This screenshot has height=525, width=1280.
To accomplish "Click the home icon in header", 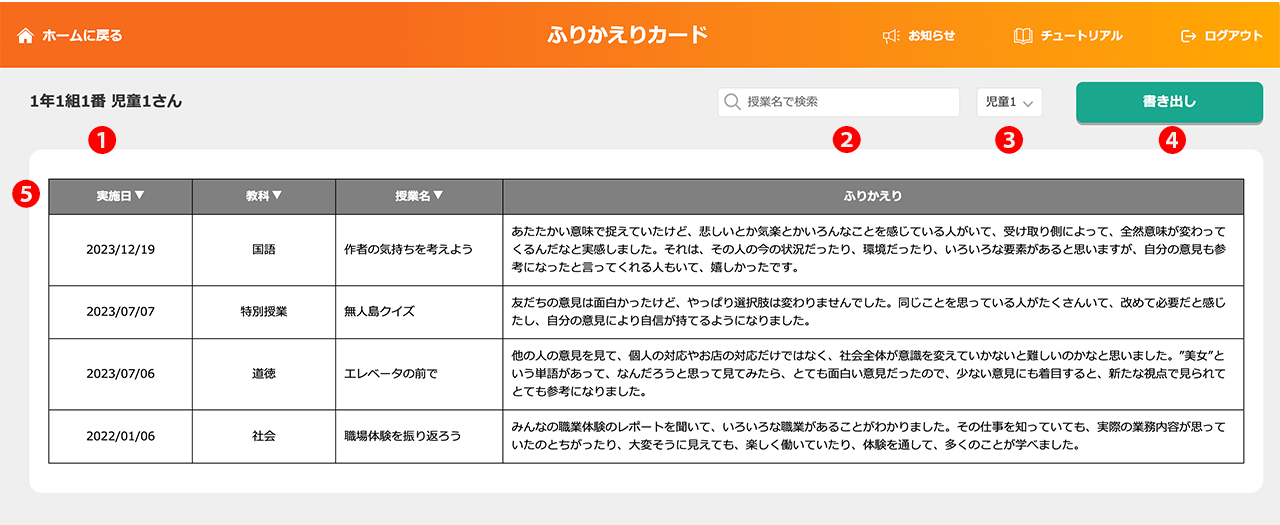I will tap(26, 36).
